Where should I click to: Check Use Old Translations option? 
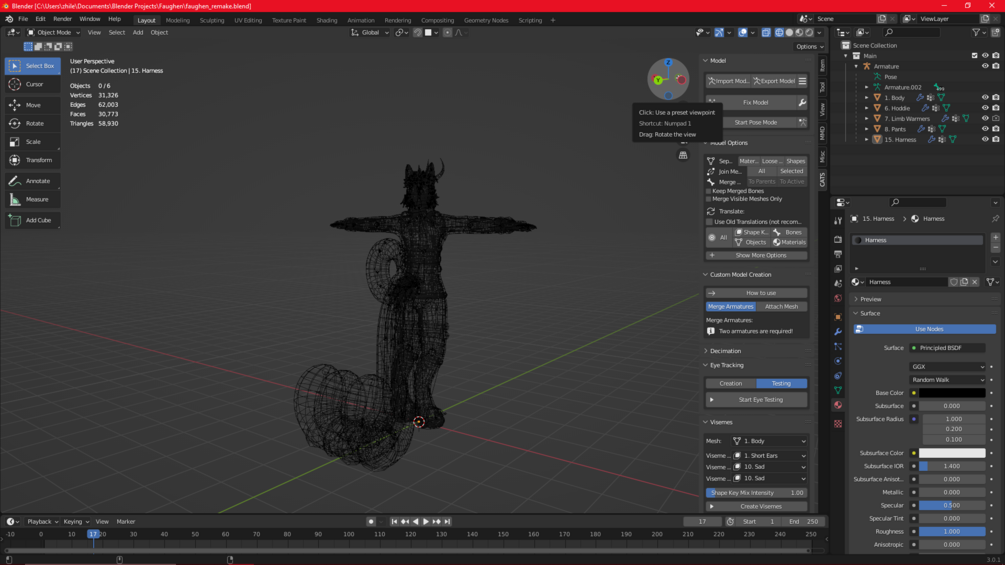click(709, 222)
